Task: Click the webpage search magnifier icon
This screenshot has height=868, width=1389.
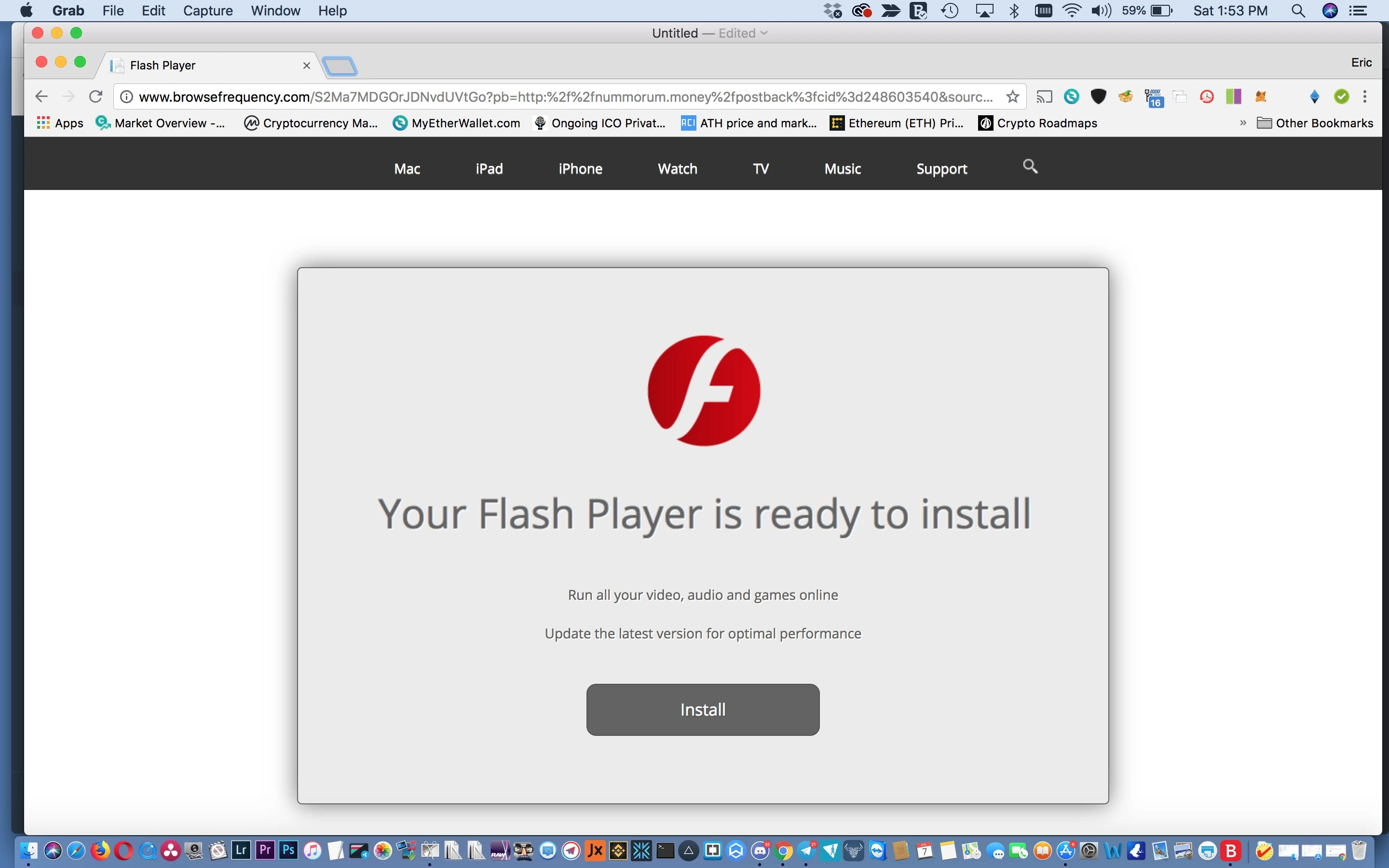Action: click(1030, 166)
